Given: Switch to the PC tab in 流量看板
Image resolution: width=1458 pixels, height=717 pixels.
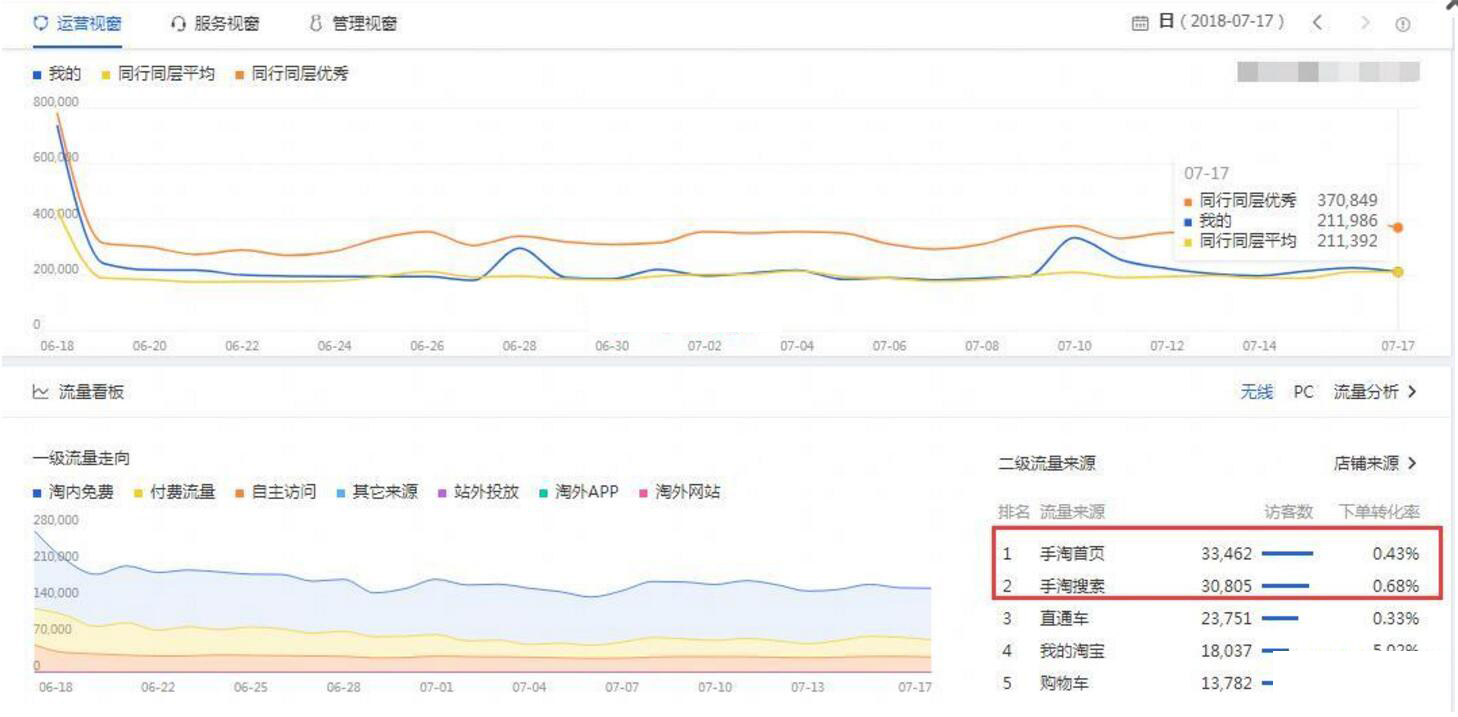Looking at the screenshot, I should coord(1302,392).
